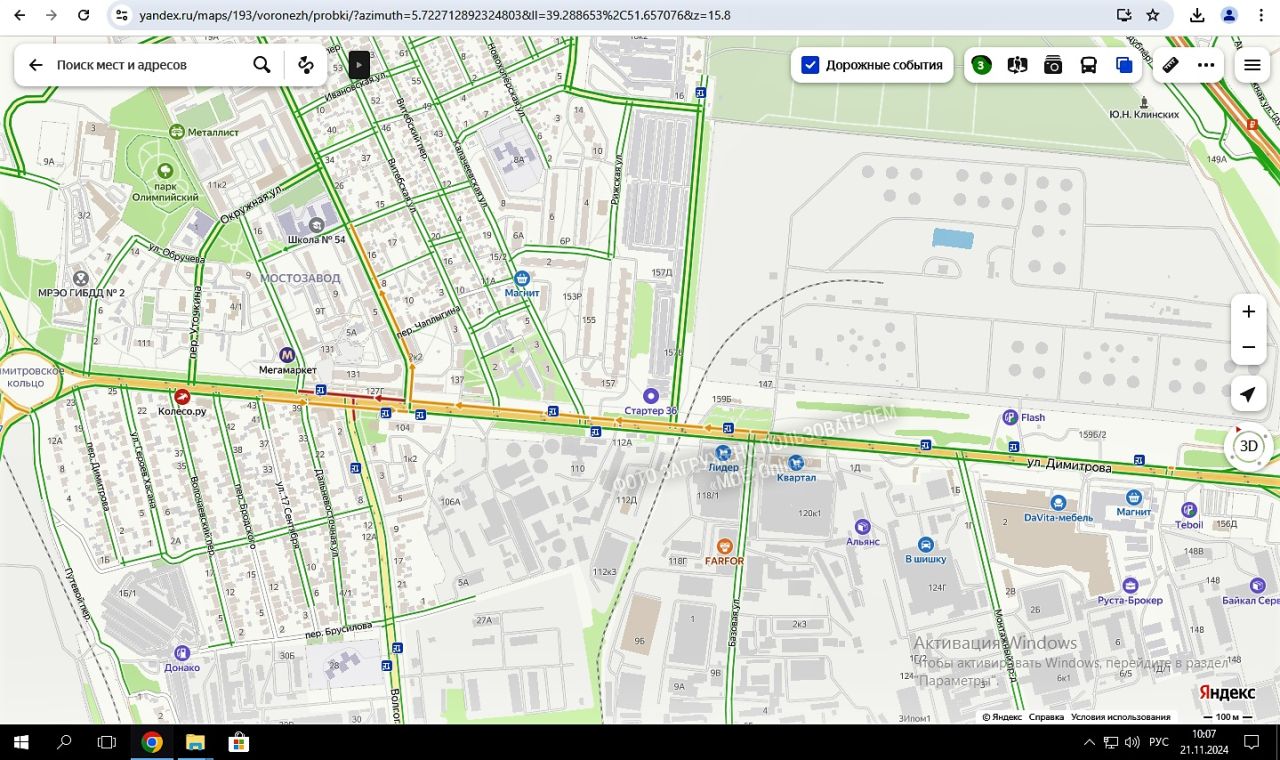The image size is (1280, 760).
Task: Open the route builder icon beside search
Action: coord(306,65)
